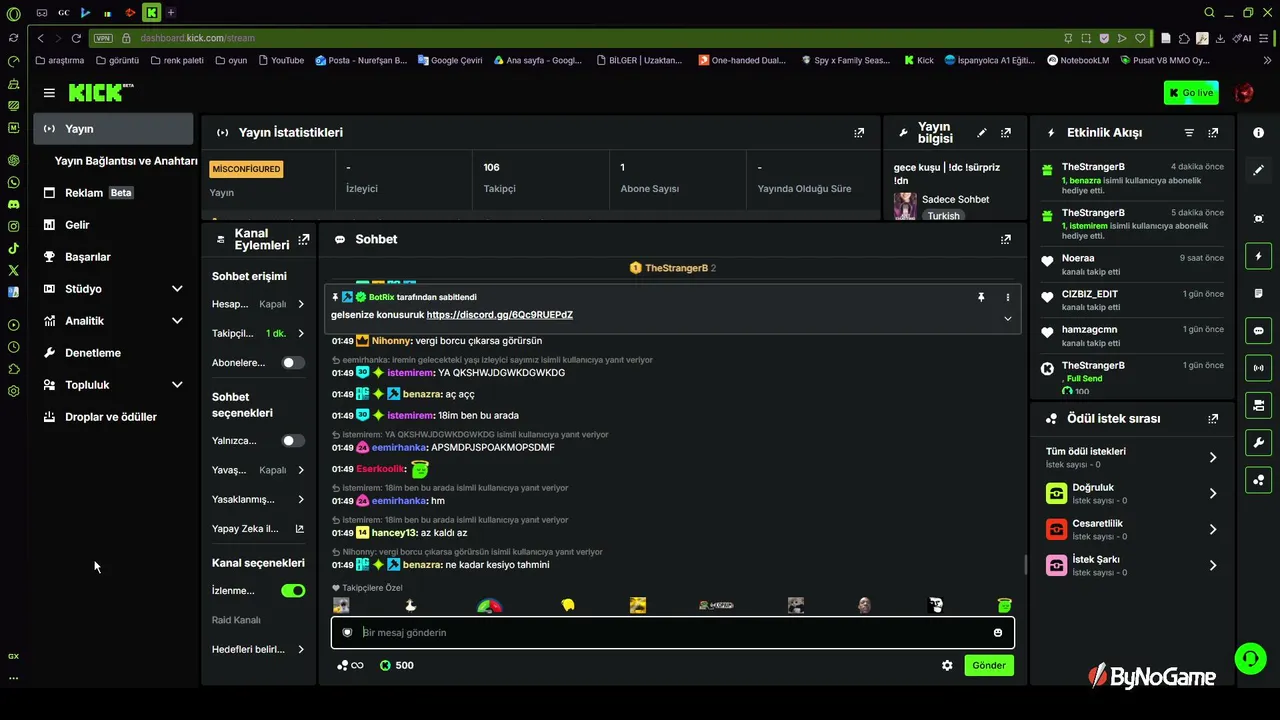The height and width of the screenshot is (720, 1280).
Task: Open the YouTube bookmark
Action: pyautogui.click(x=281, y=60)
